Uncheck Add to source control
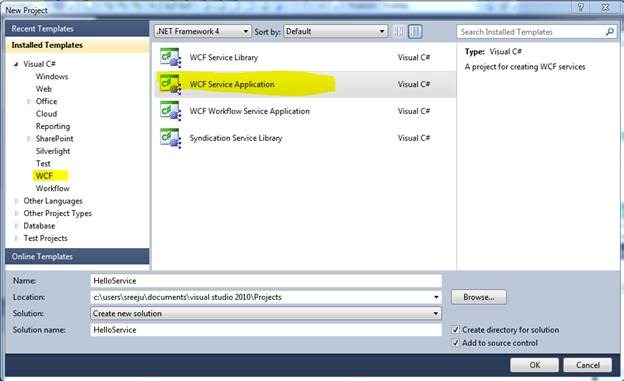The image size is (624, 381). point(456,343)
